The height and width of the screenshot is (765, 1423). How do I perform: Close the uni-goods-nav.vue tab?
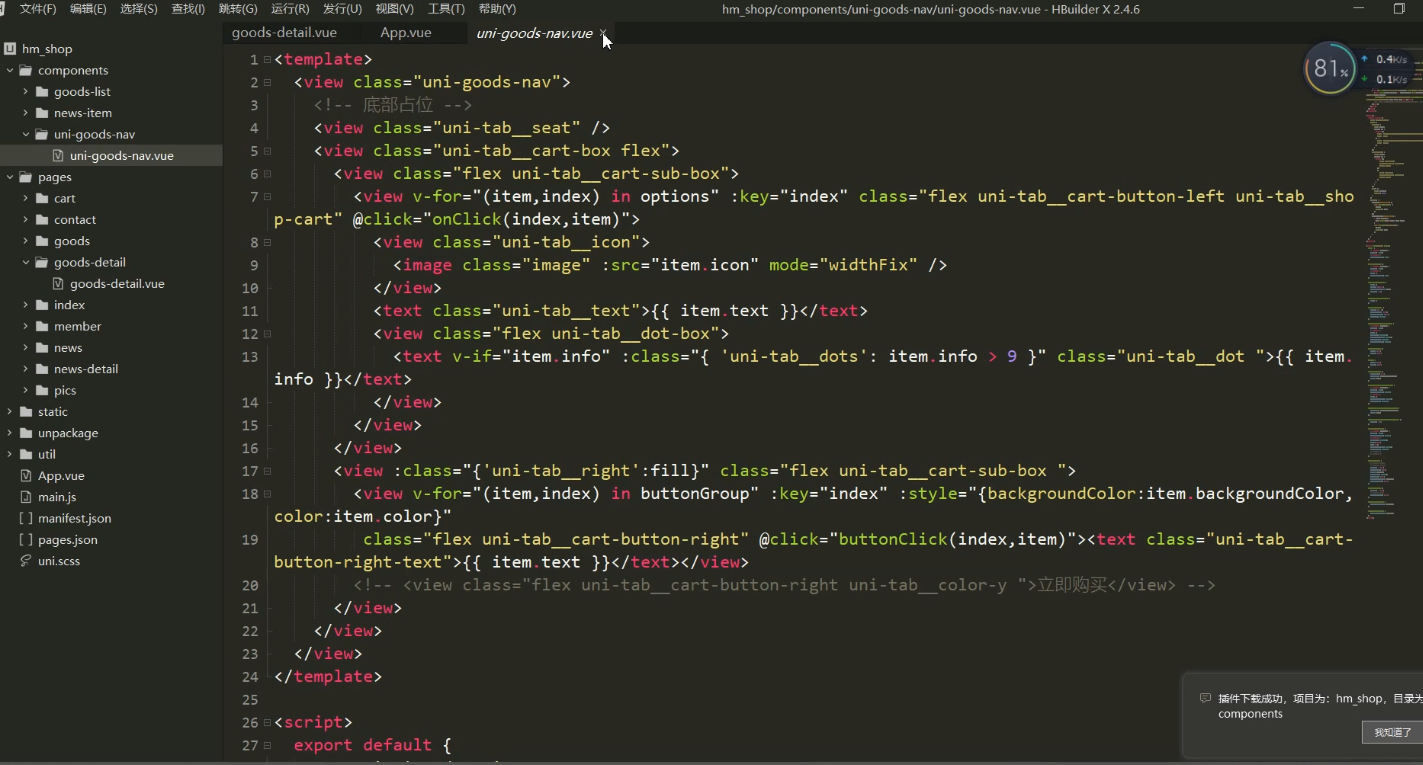(603, 33)
